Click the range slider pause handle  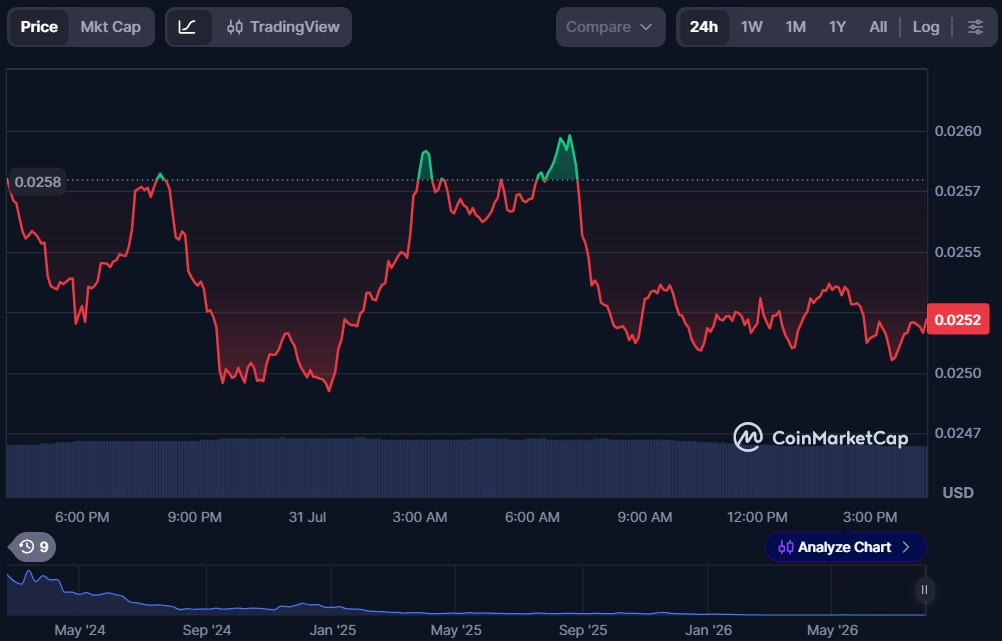tap(924, 590)
